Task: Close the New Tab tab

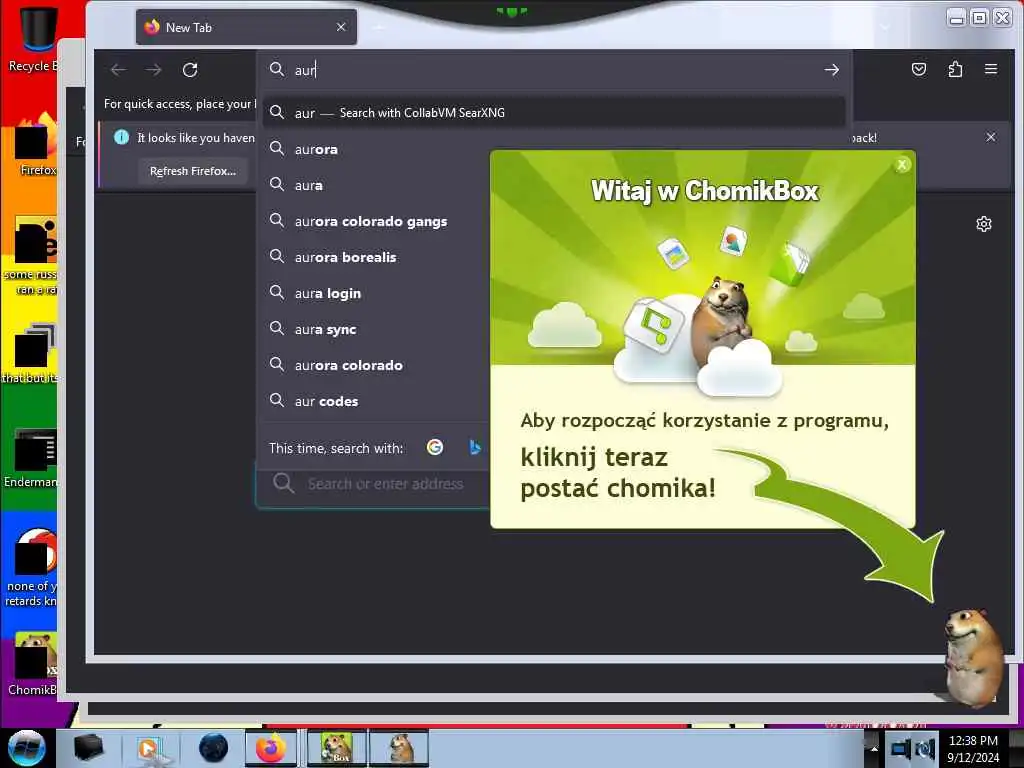Action: [x=341, y=27]
